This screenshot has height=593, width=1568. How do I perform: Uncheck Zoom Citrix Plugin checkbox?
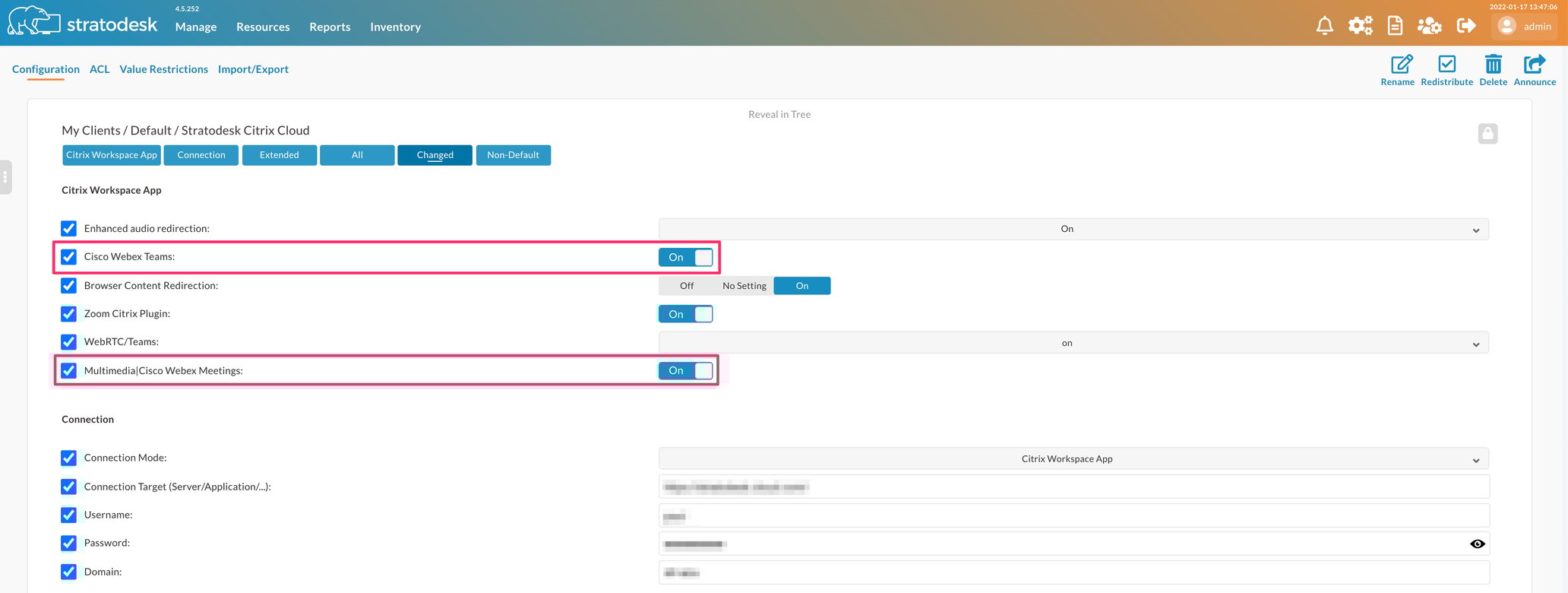point(68,313)
